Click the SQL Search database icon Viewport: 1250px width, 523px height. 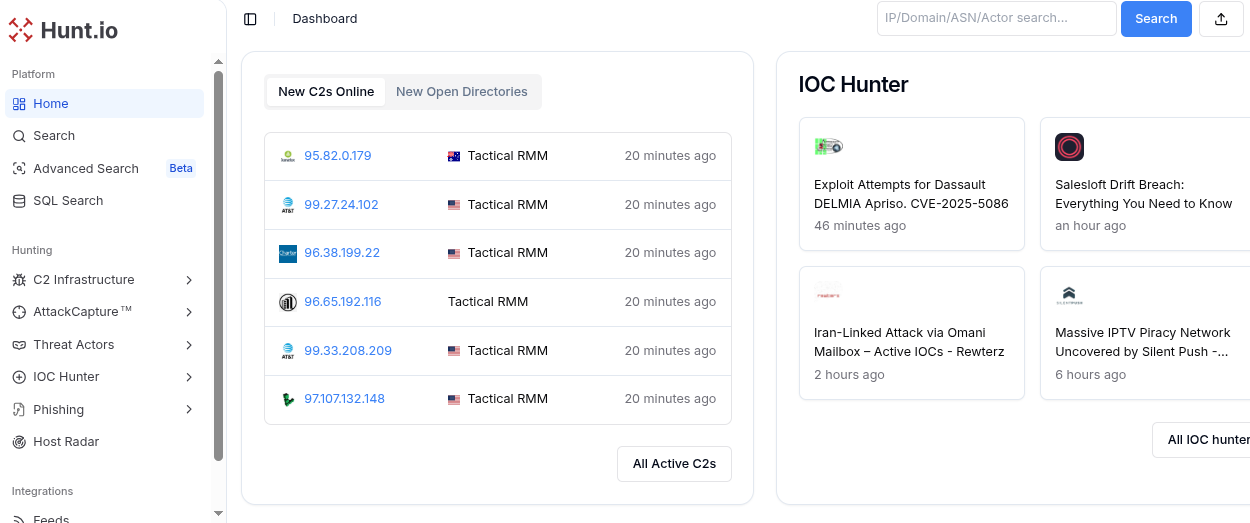(19, 201)
